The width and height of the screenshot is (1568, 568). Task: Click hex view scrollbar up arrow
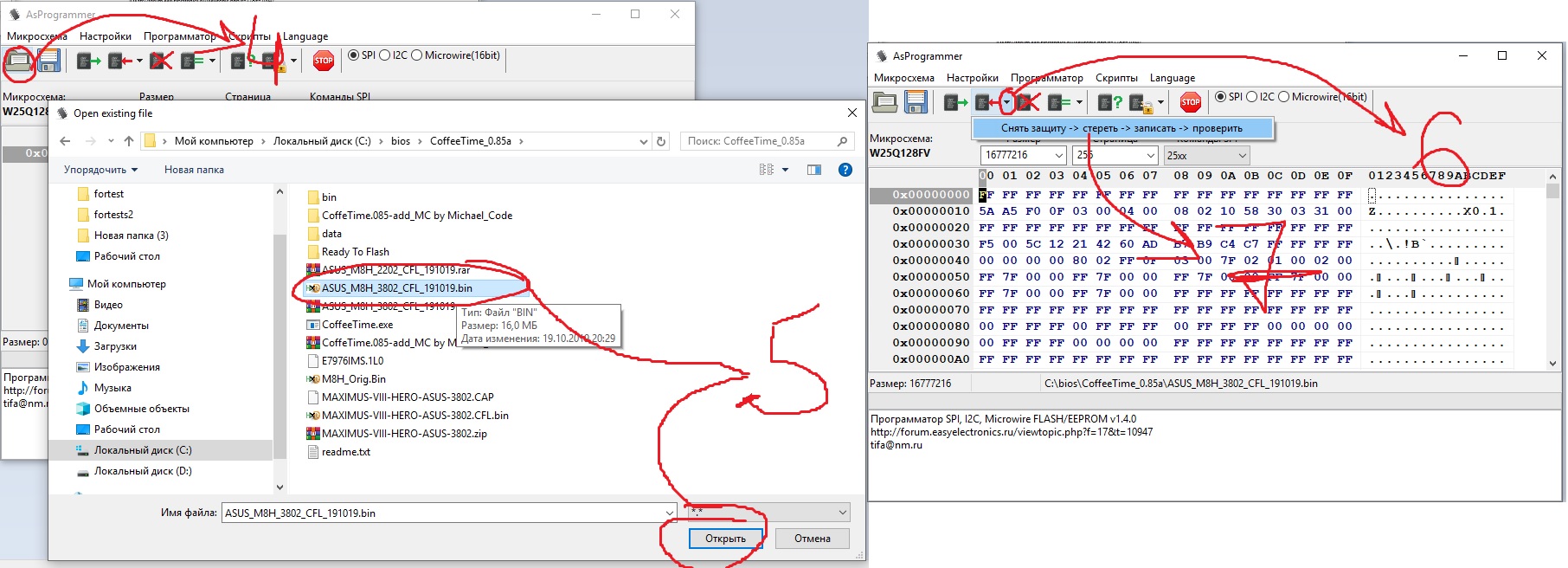[1552, 177]
